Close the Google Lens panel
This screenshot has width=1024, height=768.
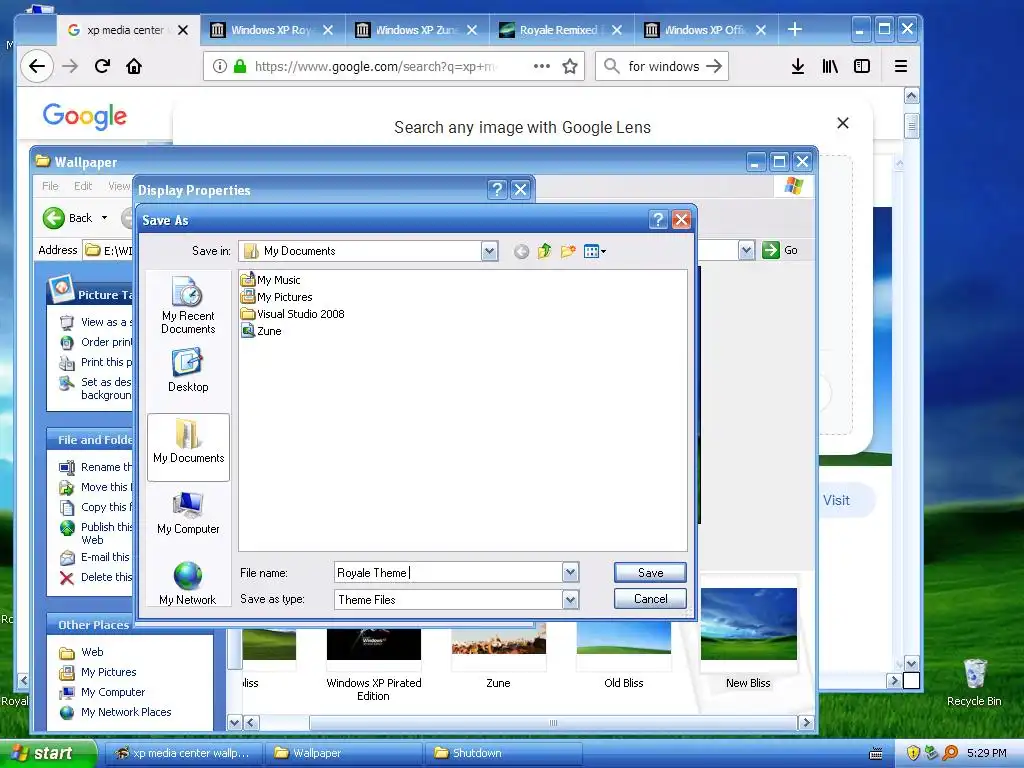(x=843, y=123)
